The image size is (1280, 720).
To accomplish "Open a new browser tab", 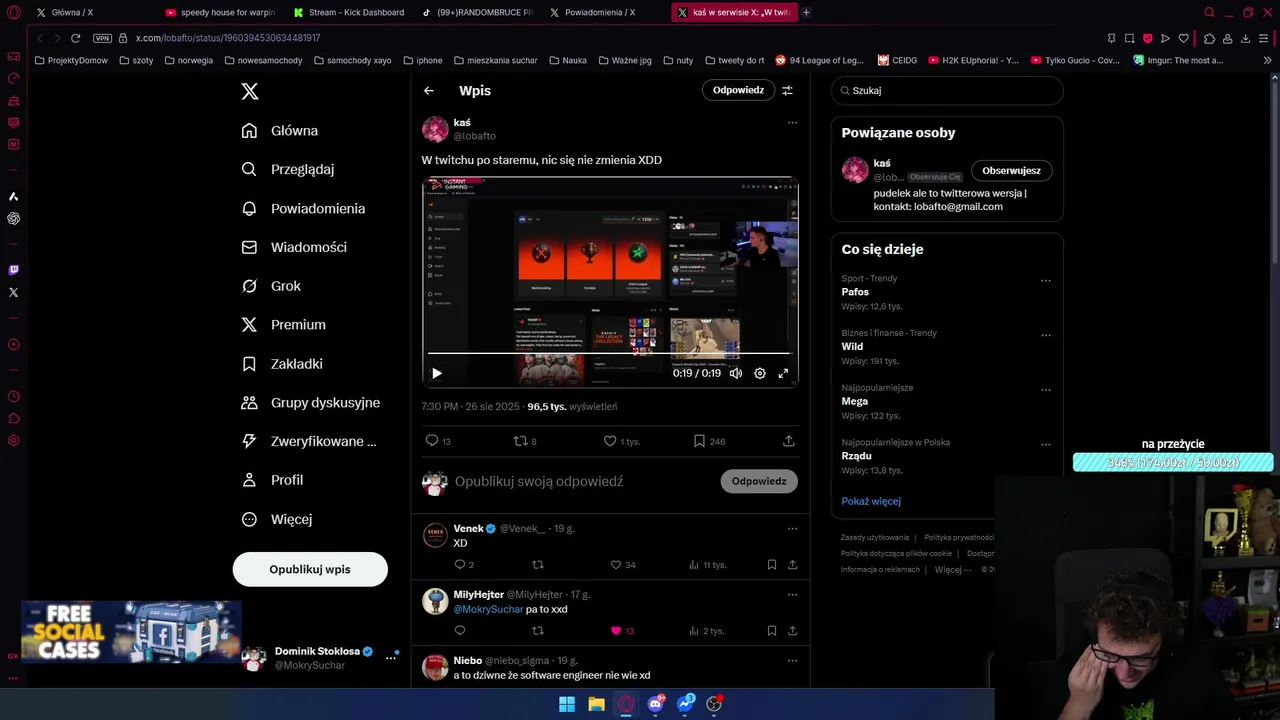I will (806, 12).
